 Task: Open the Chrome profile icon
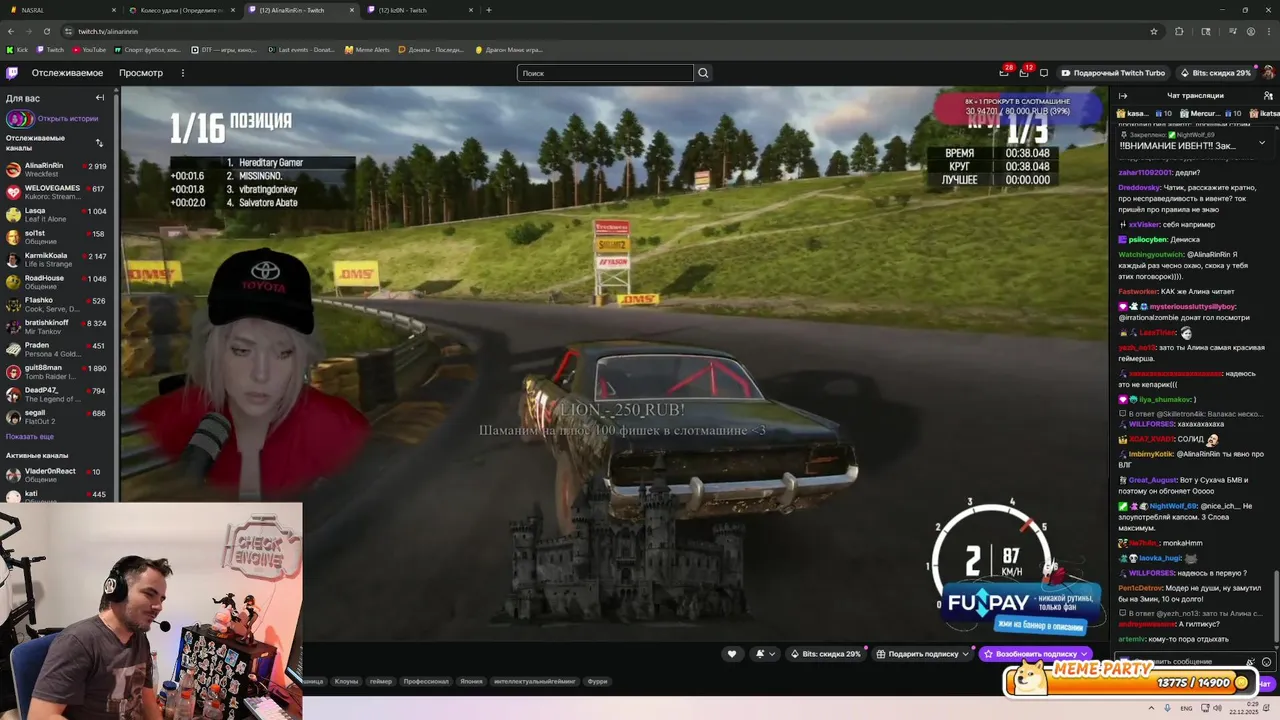click(1250, 31)
